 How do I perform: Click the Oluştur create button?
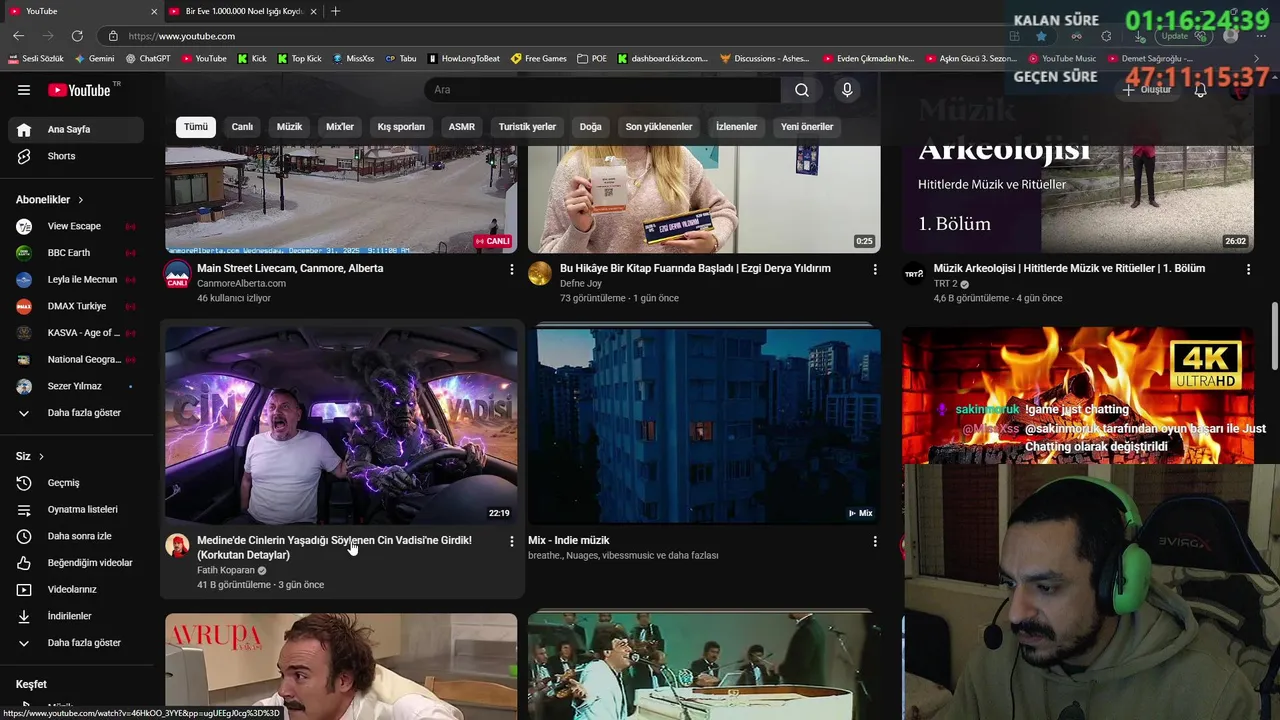click(1147, 90)
